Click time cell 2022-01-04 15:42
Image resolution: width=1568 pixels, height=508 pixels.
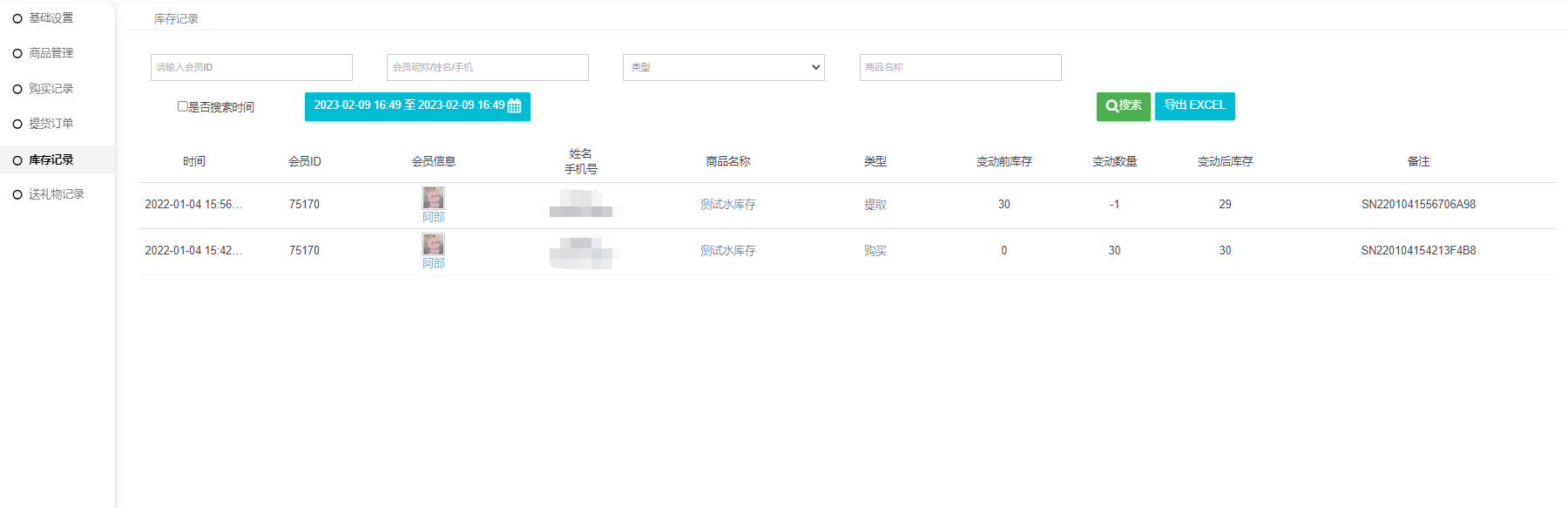point(193,251)
